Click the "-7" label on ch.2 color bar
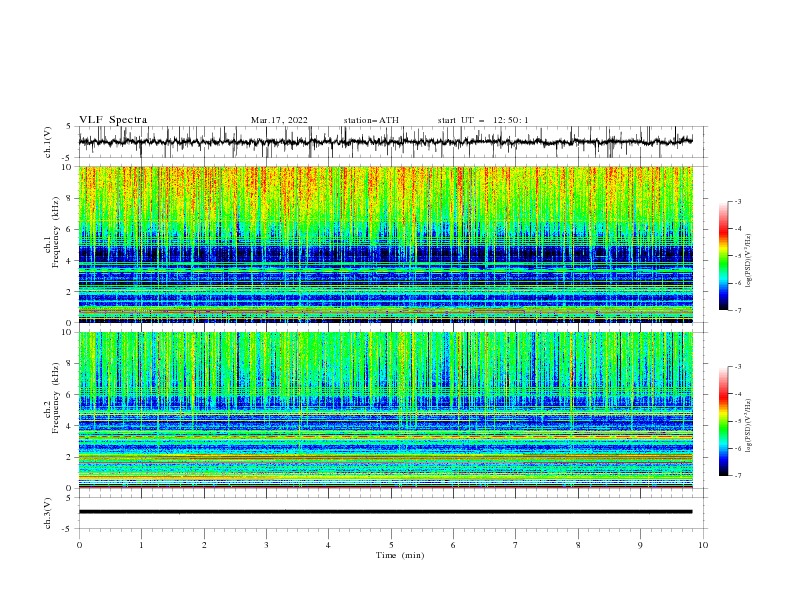 pyautogui.click(x=737, y=476)
